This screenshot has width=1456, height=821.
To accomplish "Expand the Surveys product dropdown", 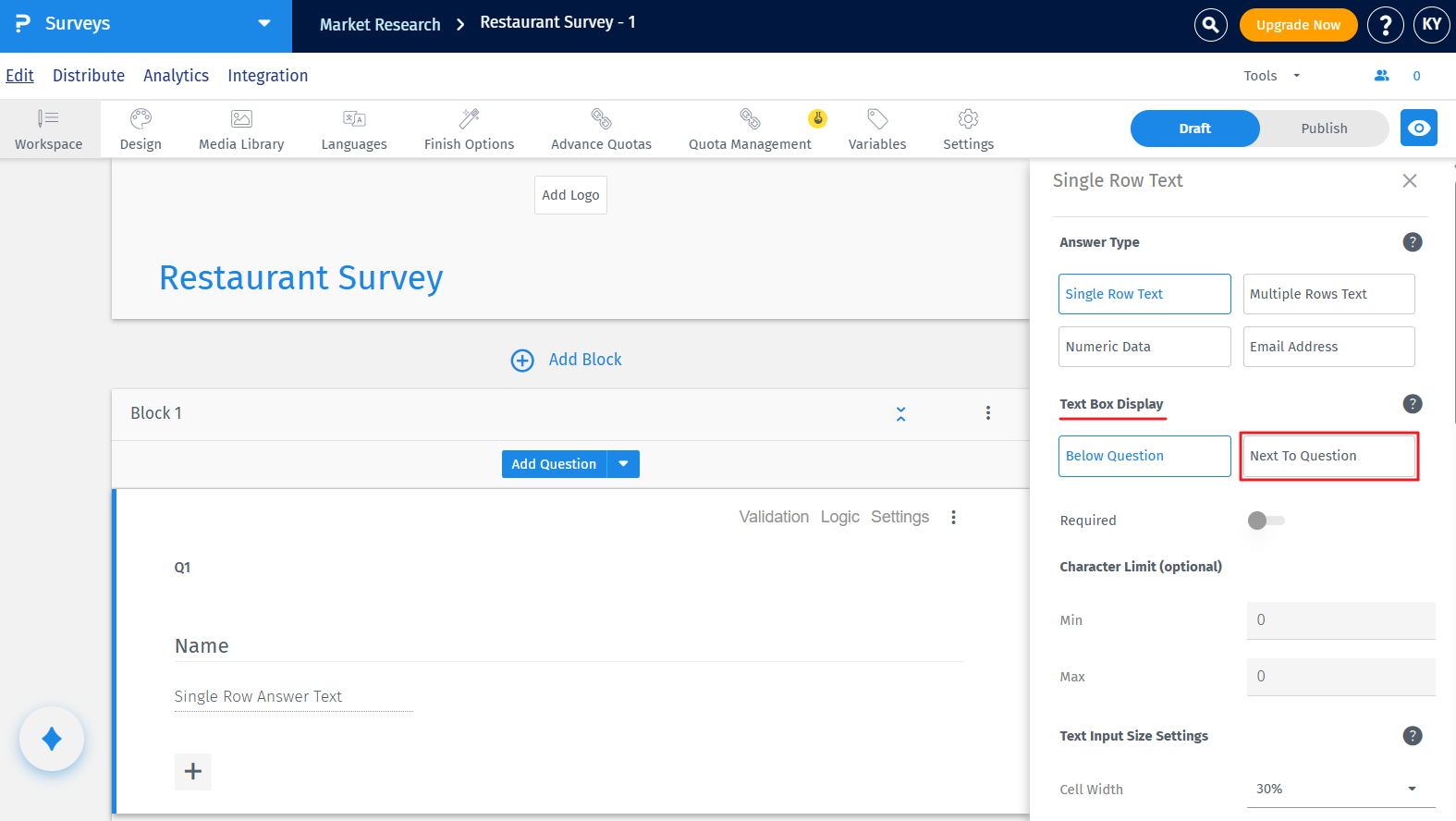I will (264, 23).
